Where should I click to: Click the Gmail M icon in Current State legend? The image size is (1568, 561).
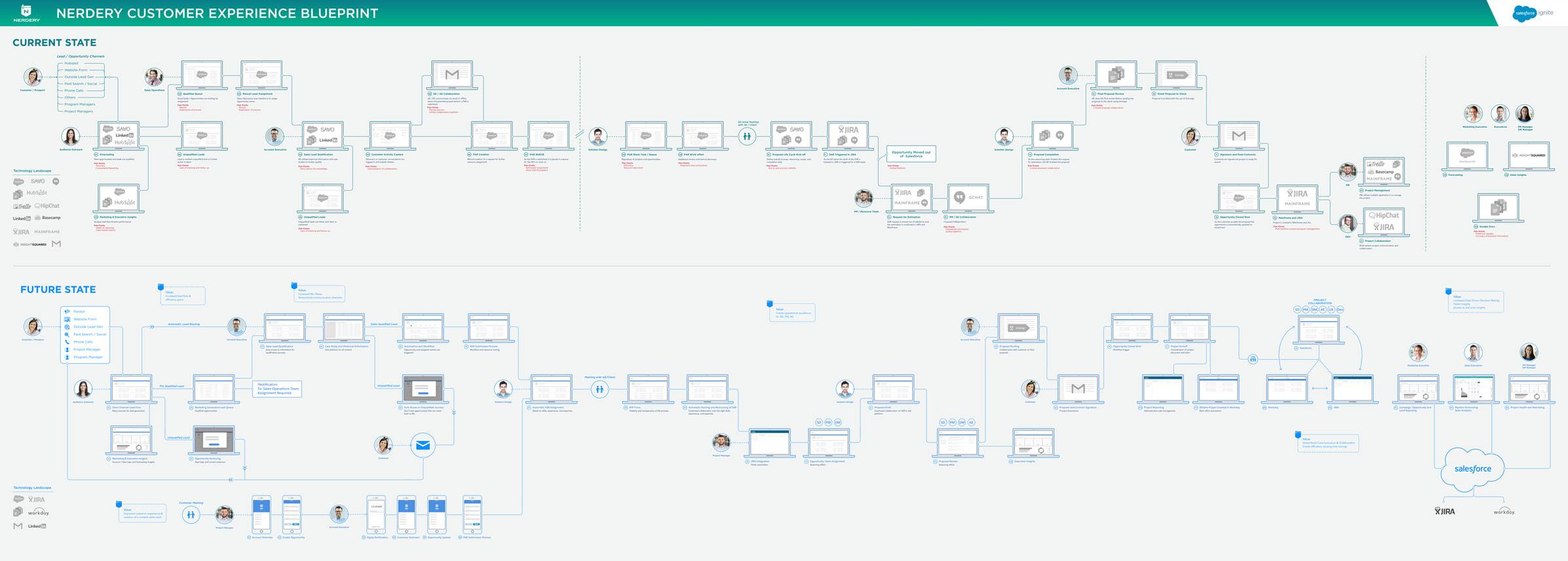(x=56, y=244)
